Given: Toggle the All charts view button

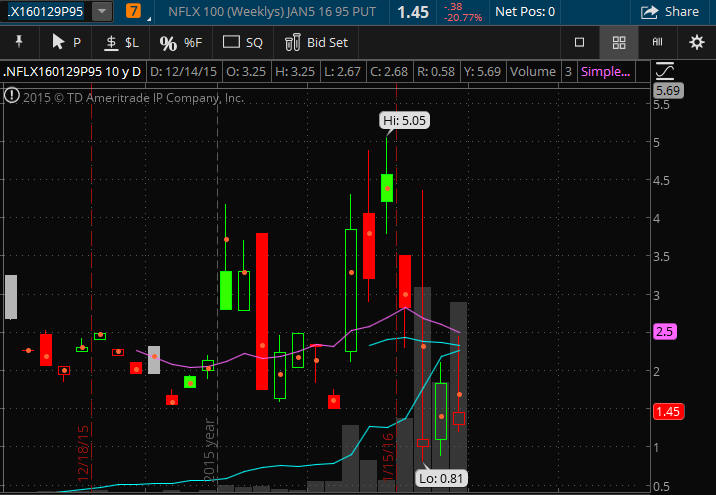Looking at the screenshot, I should point(658,42).
